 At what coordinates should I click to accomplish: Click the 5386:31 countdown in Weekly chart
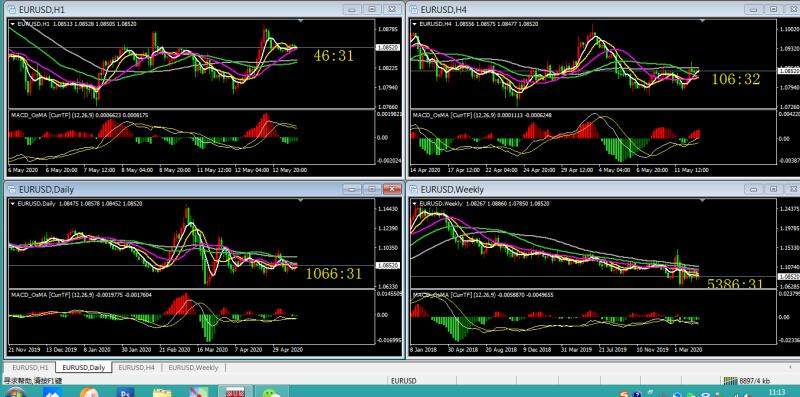point(735,284)
